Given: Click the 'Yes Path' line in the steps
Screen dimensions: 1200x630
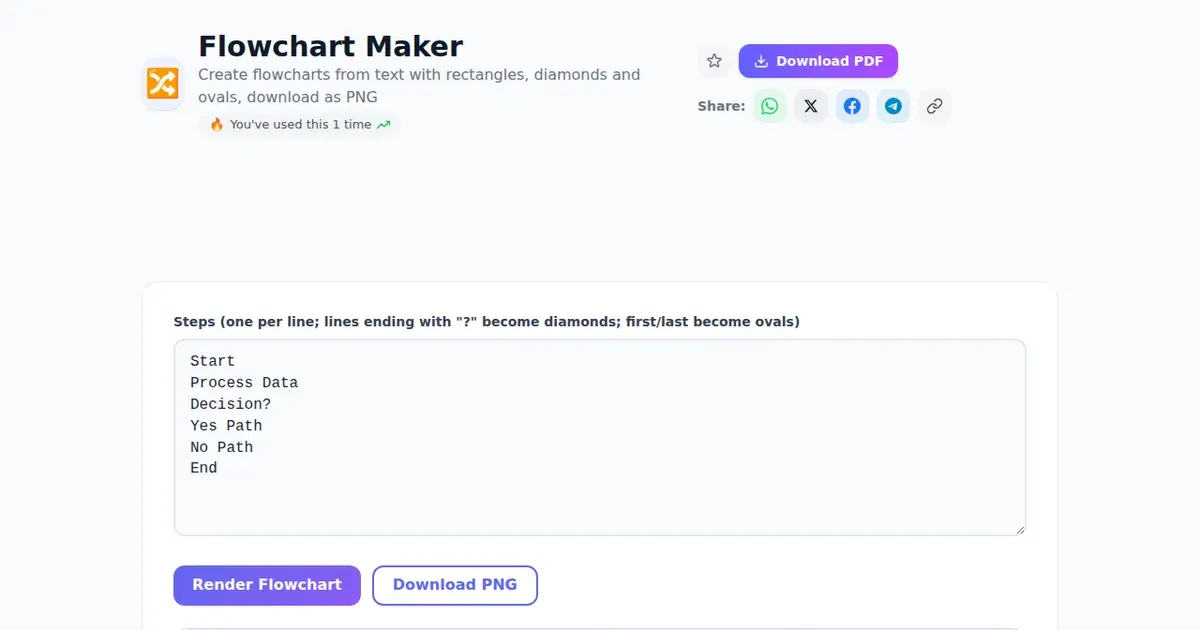Looking at the screenshot, I should click(226, 426).
